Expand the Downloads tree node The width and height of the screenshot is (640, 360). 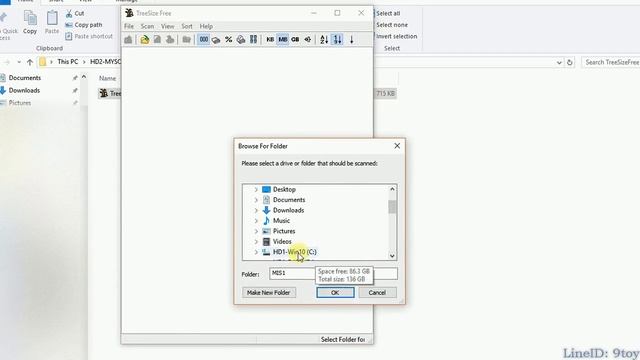tap(256, 210)
